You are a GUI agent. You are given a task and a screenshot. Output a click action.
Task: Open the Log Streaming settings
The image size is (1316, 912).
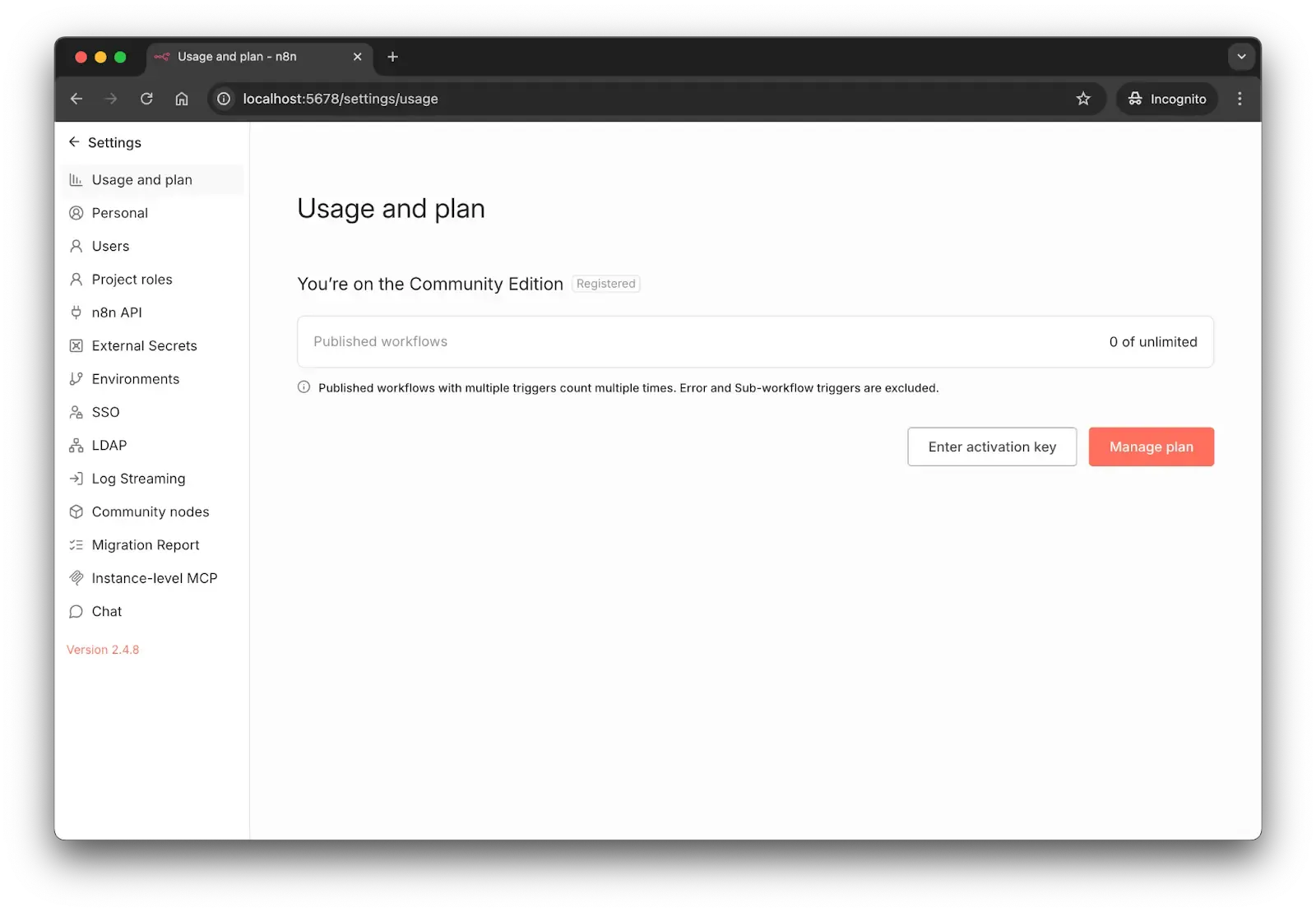138,479
